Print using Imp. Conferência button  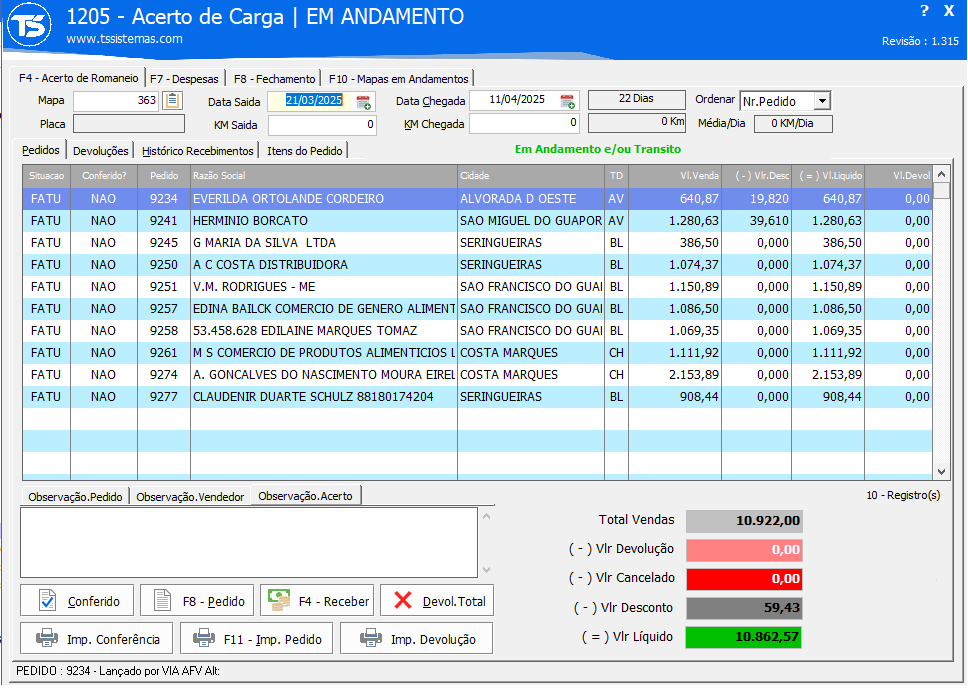(97, 639)
